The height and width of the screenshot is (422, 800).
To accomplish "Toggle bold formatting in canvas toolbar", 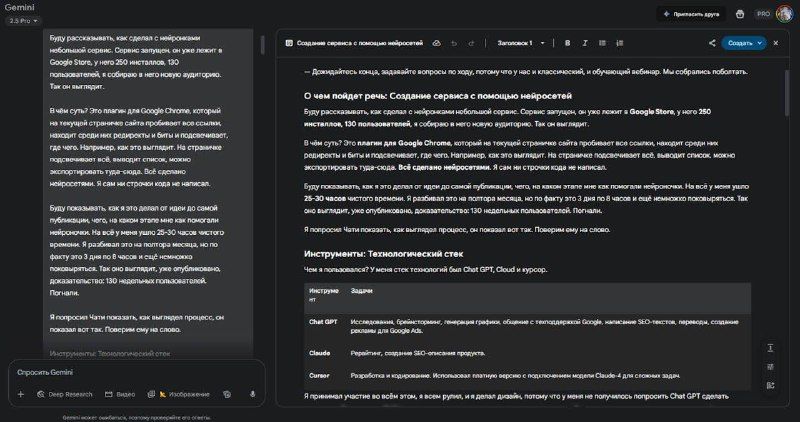I will pos(567,43).
